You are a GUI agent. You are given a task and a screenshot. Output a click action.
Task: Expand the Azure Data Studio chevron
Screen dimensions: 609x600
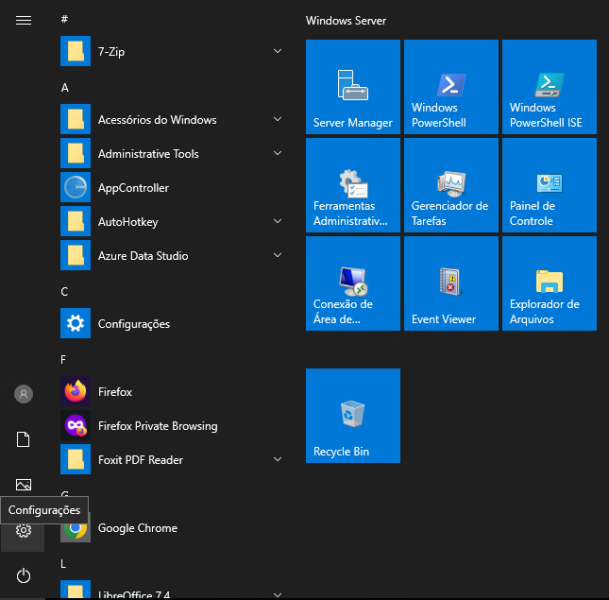coord(277,255)
